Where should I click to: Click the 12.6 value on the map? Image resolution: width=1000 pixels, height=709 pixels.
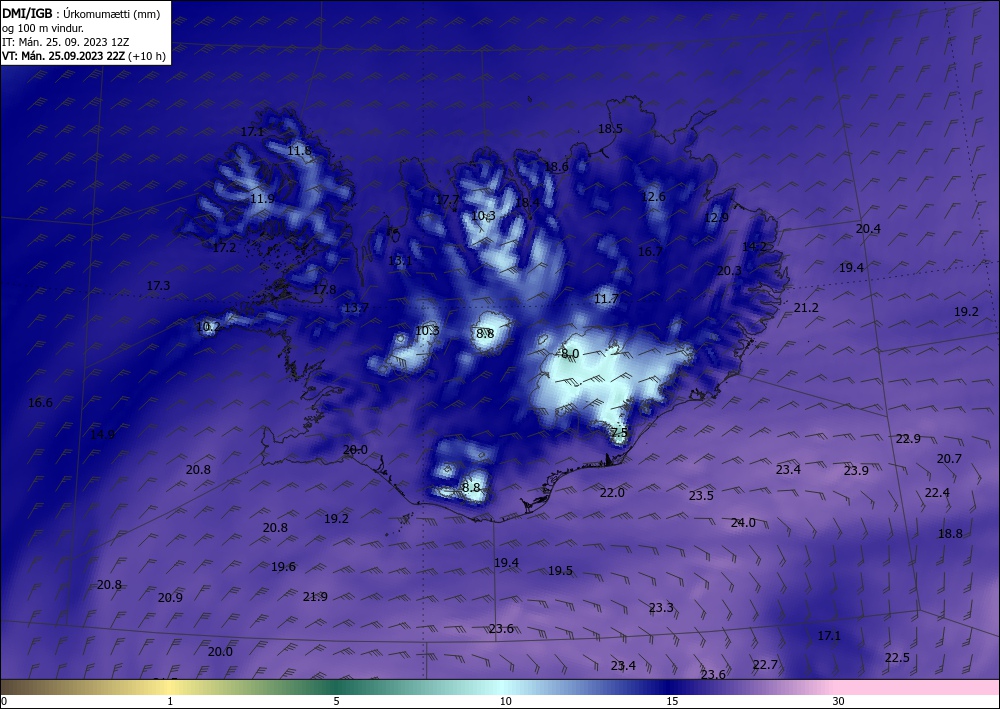click(653, 196)
